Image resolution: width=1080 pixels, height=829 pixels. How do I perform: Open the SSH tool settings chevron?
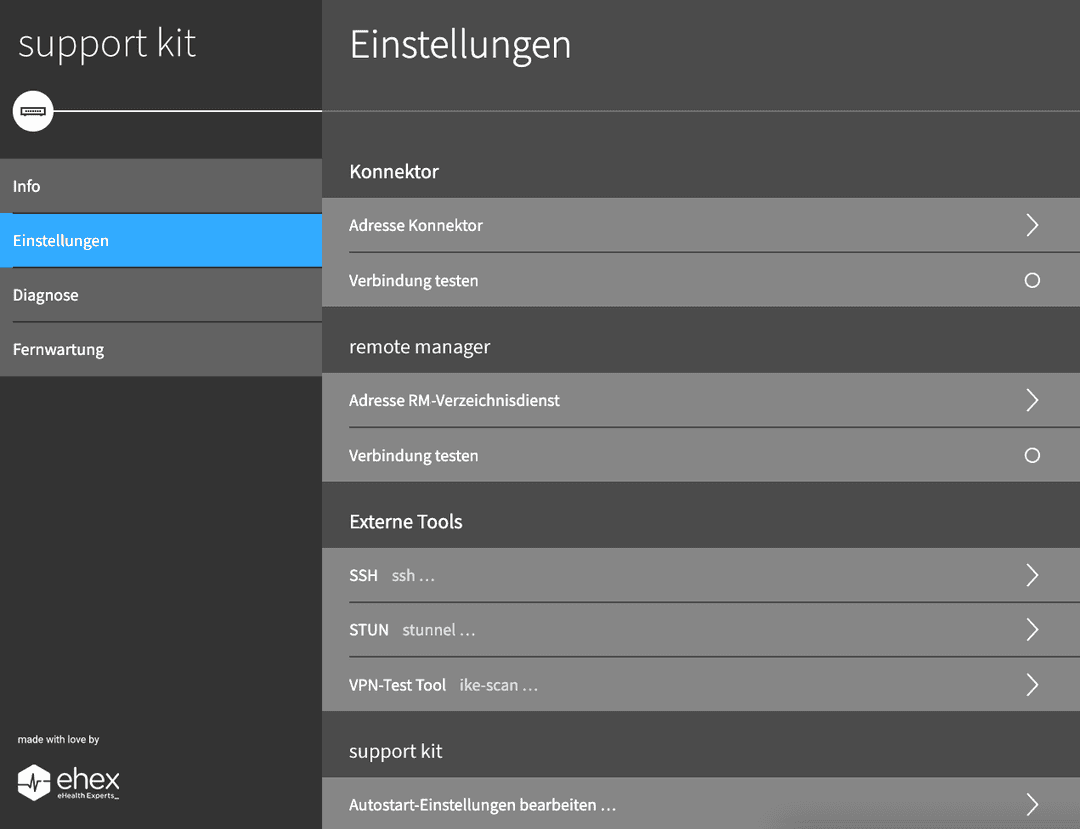[x=1032, y=575]
